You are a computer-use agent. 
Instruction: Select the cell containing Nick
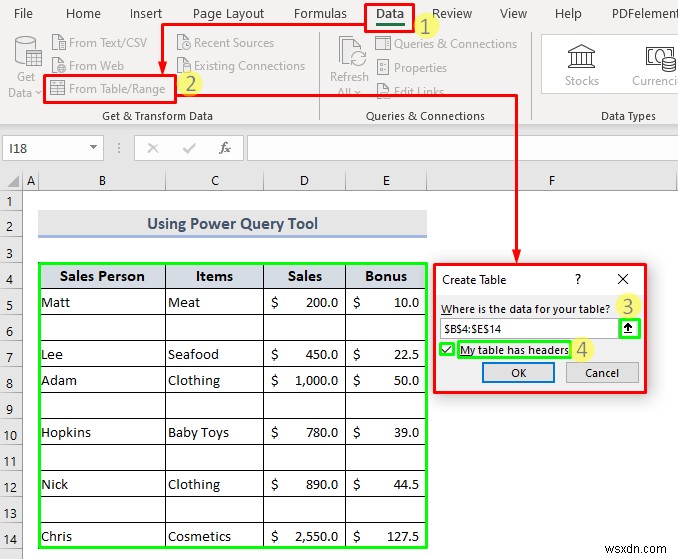click(x=102, y=484)
